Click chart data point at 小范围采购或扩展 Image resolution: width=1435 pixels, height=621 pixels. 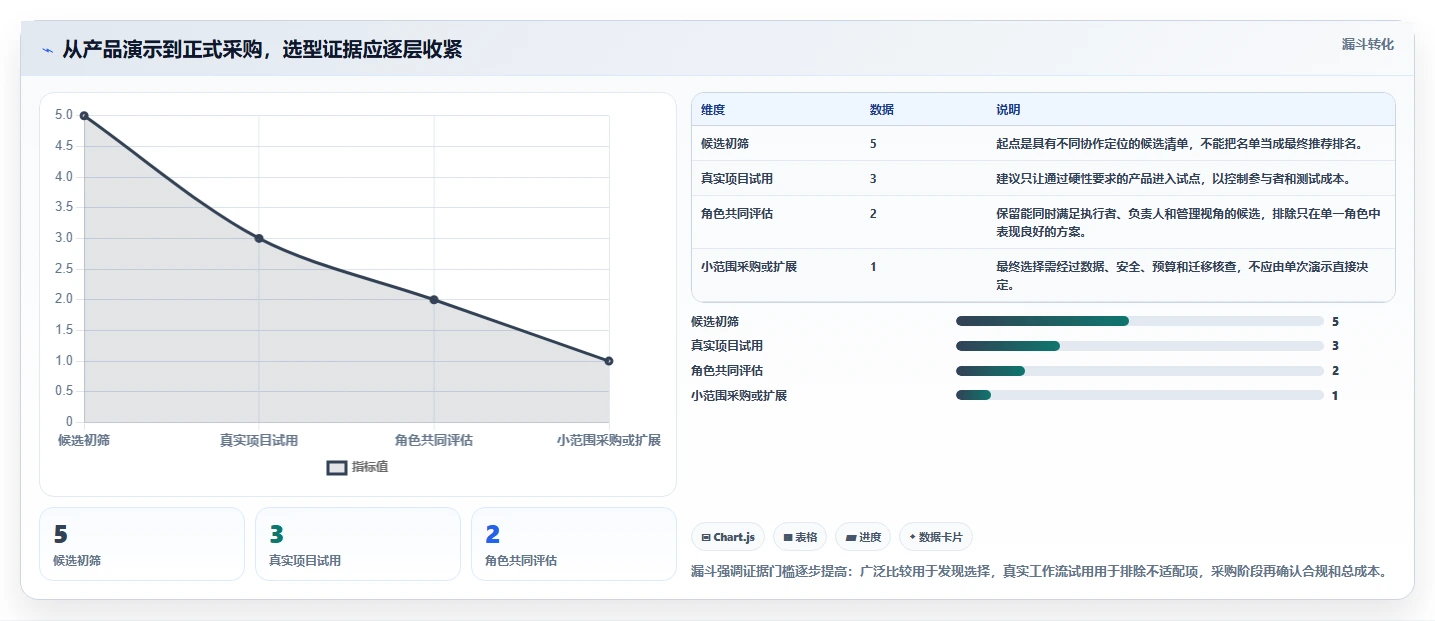tap(609, 361)
